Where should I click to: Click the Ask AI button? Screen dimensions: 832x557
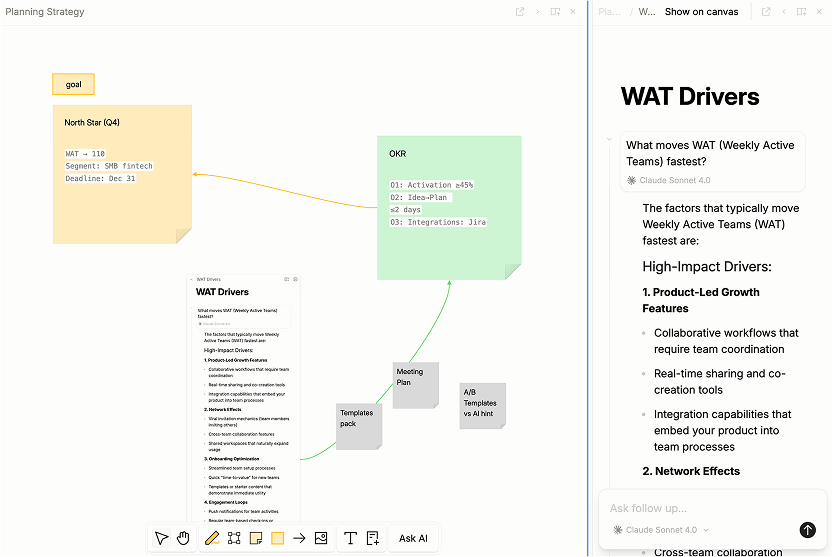click(413, 538)
